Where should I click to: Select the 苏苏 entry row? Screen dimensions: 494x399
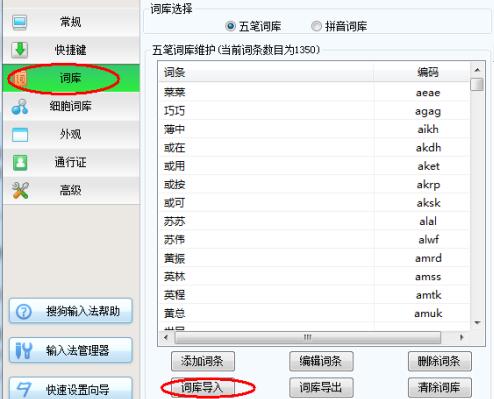pos(314,221)
